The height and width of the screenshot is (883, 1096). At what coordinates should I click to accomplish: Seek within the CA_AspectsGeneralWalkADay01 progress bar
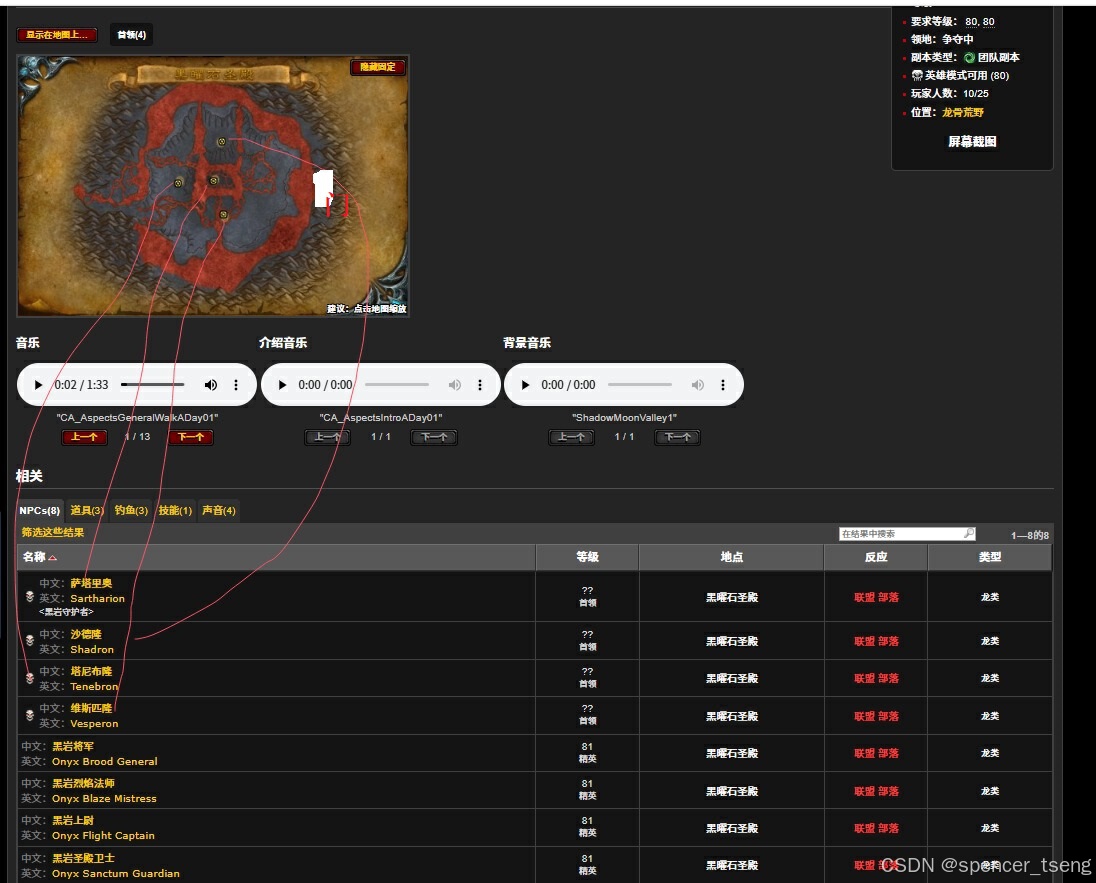[x=152, y=385]
